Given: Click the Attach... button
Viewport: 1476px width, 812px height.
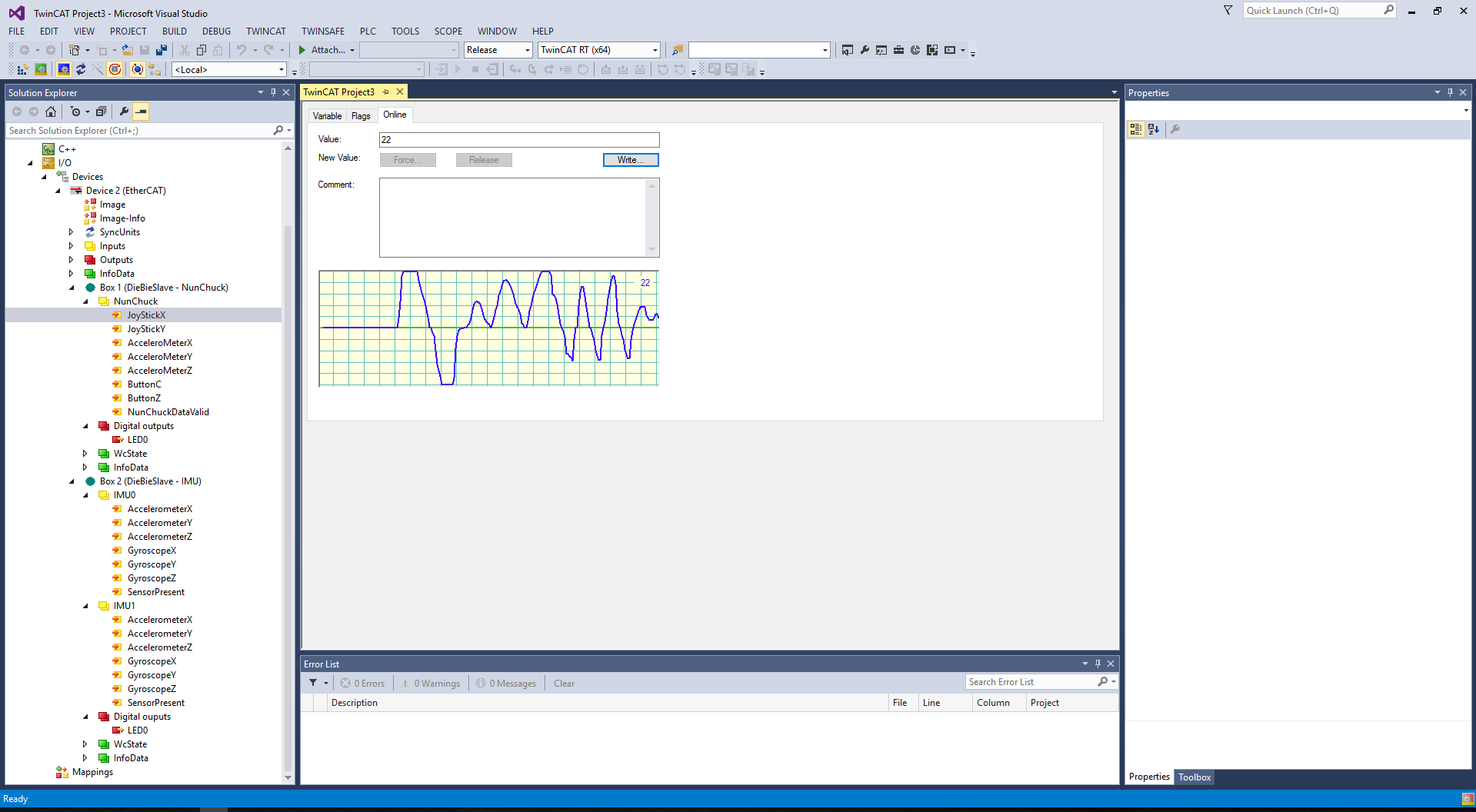Looking at the screenshot, I should tap(328, 50).
